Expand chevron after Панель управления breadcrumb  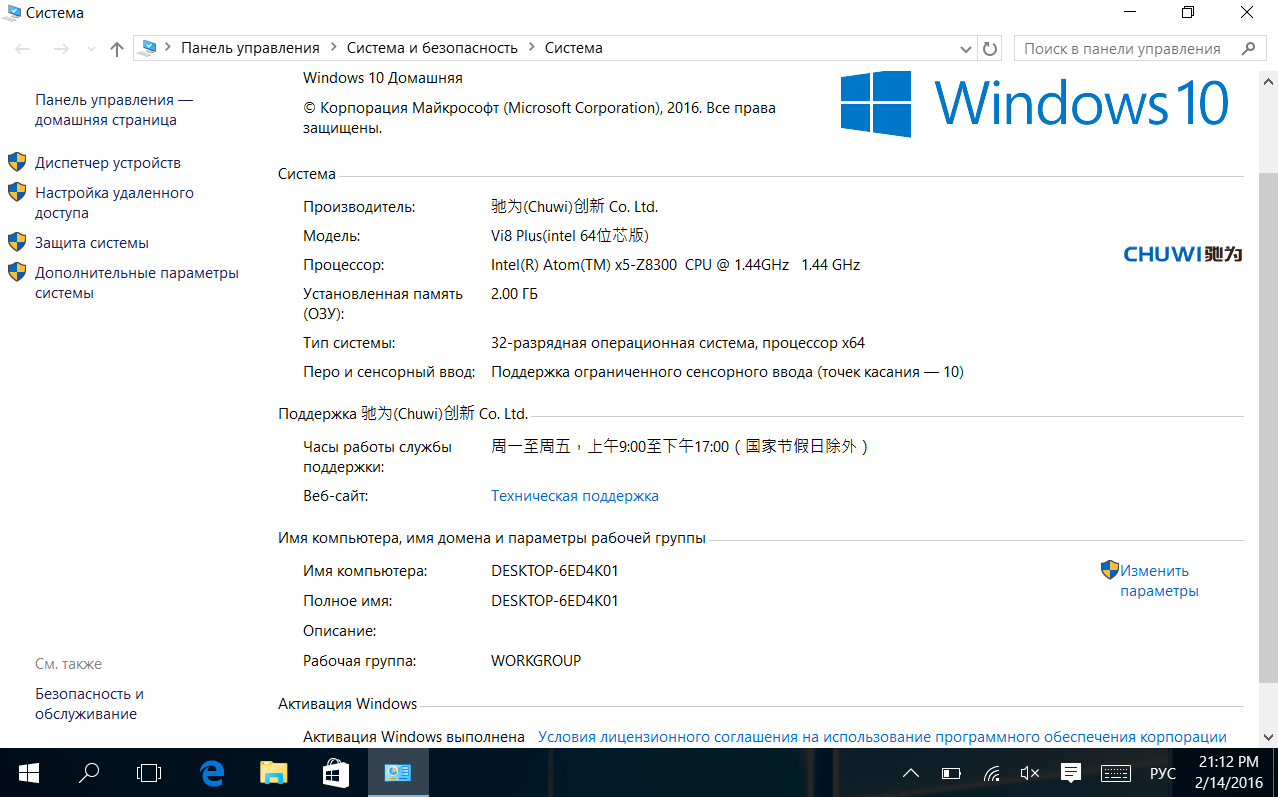pyautogui.click(x=333, y=48)
